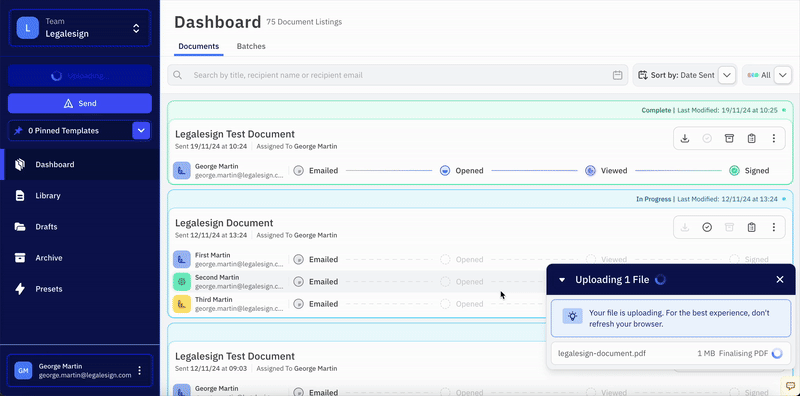The height and width of the screenshot is (396, 800).
Task: Collapse the Uploading 1 File panel
Action: pos(562,280)
